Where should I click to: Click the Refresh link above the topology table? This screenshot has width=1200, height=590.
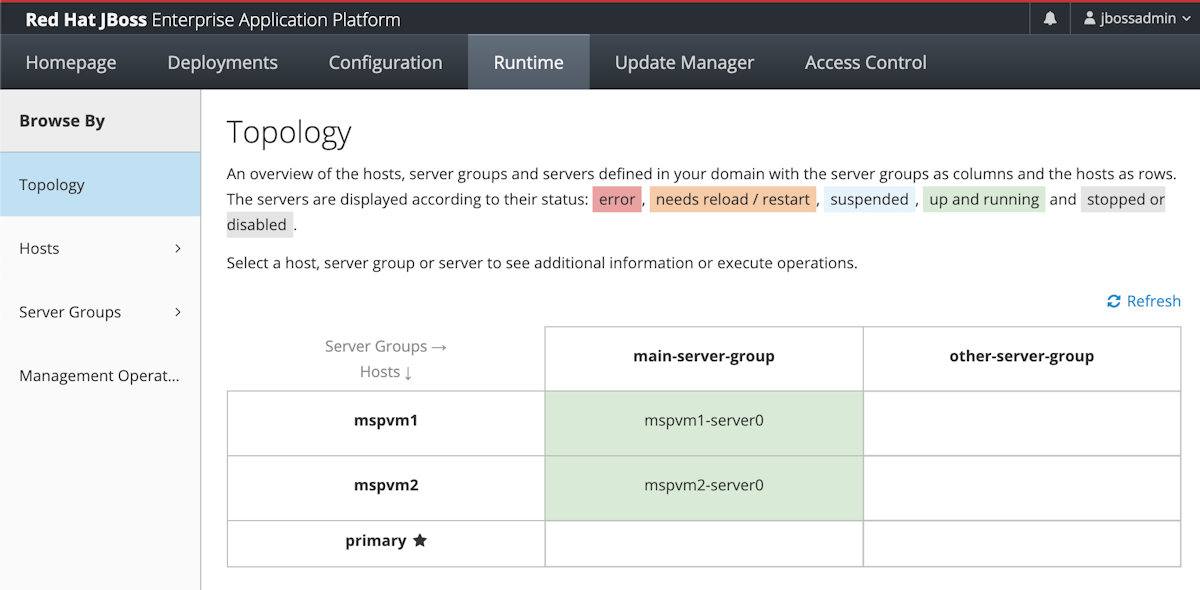(1152, 300)
